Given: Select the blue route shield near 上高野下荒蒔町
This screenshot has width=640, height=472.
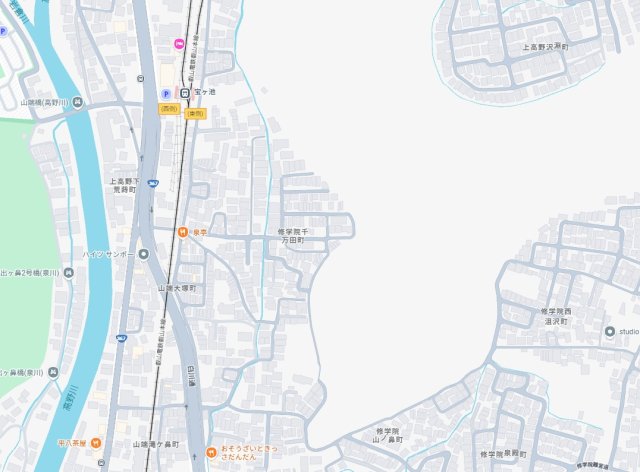Looking at the screenshot, I should (153, 184).
